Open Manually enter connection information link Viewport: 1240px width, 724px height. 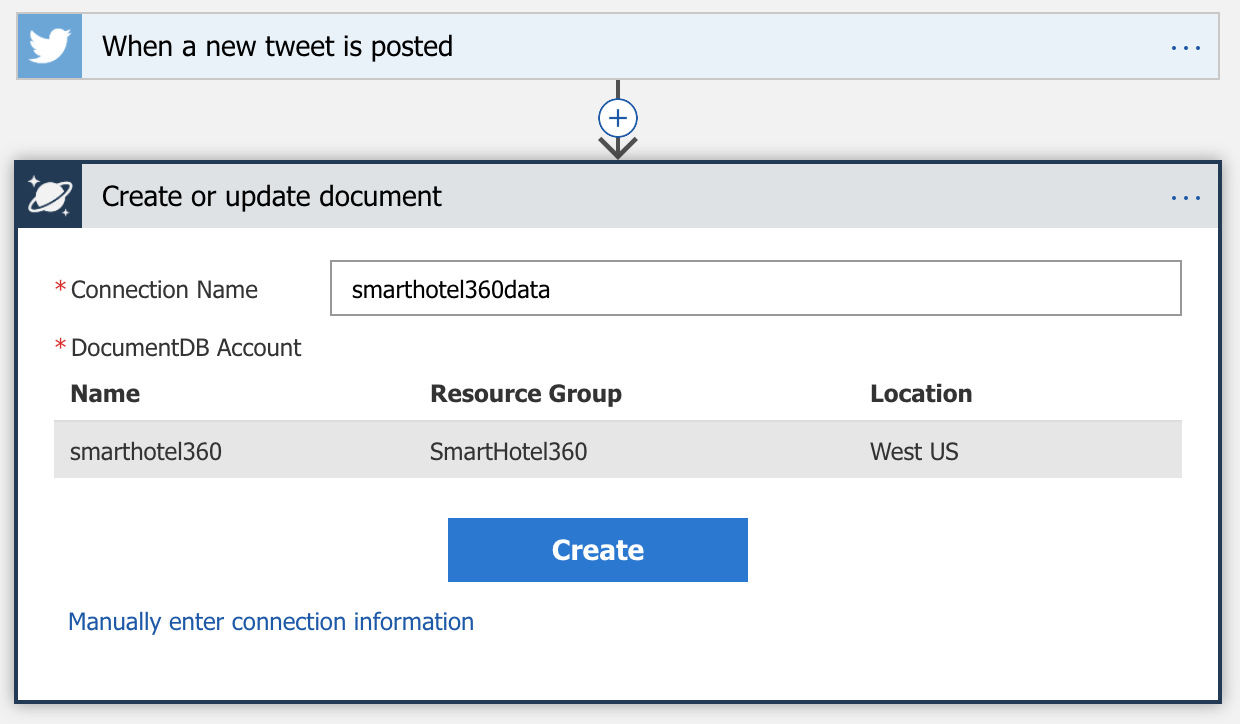[271, 622]
